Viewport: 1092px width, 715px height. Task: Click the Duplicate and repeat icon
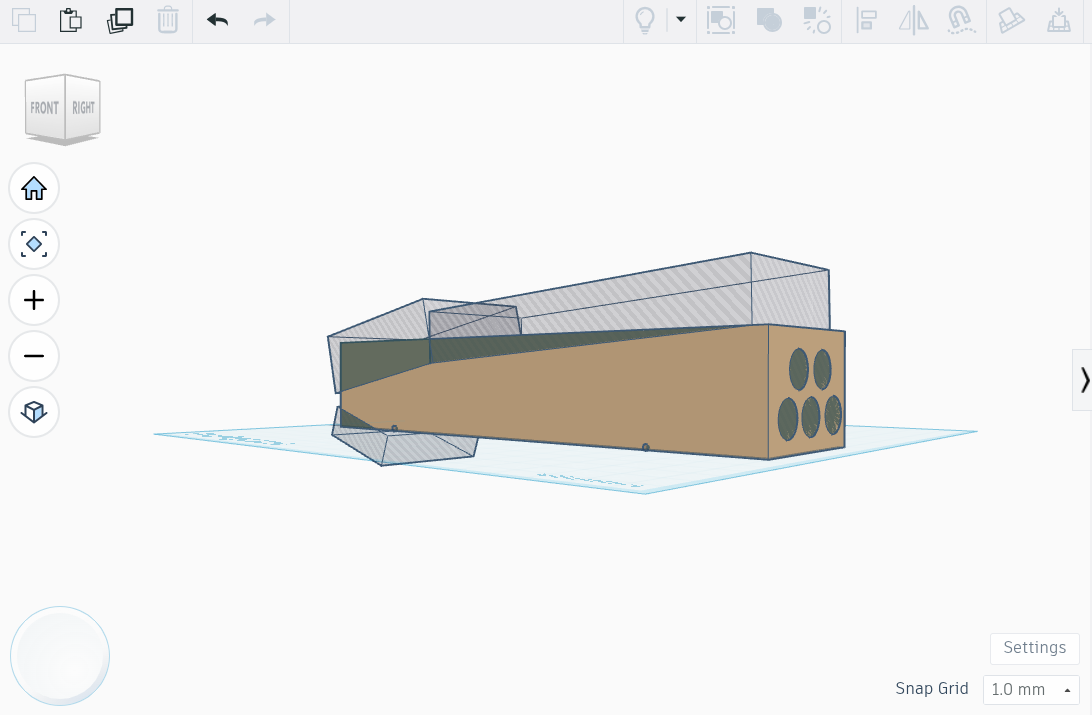(120, 20)
